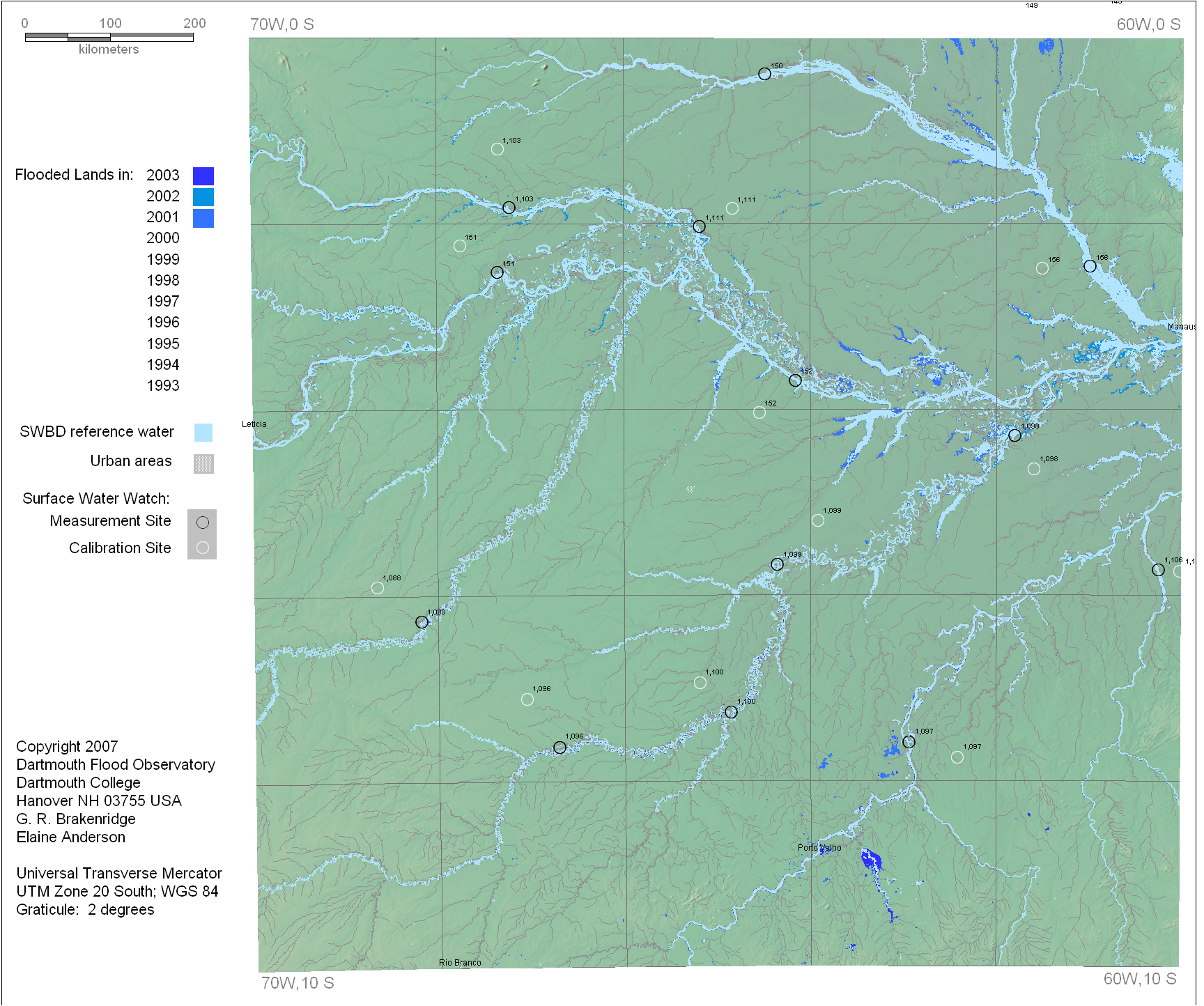Click measurement site 1,097 black circle

point(909,742)
